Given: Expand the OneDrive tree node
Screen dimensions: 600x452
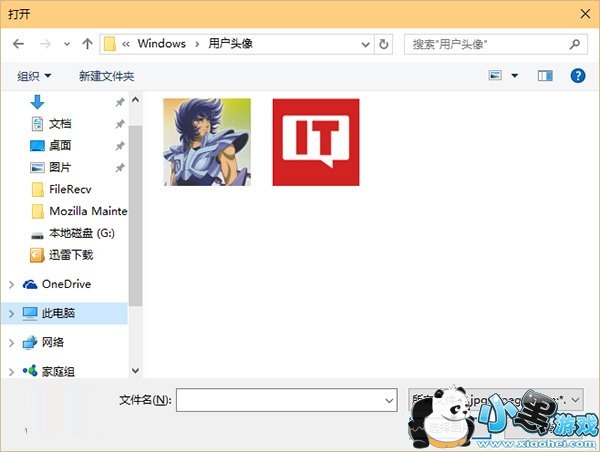Looking at the screenshot, I should 11,284.
